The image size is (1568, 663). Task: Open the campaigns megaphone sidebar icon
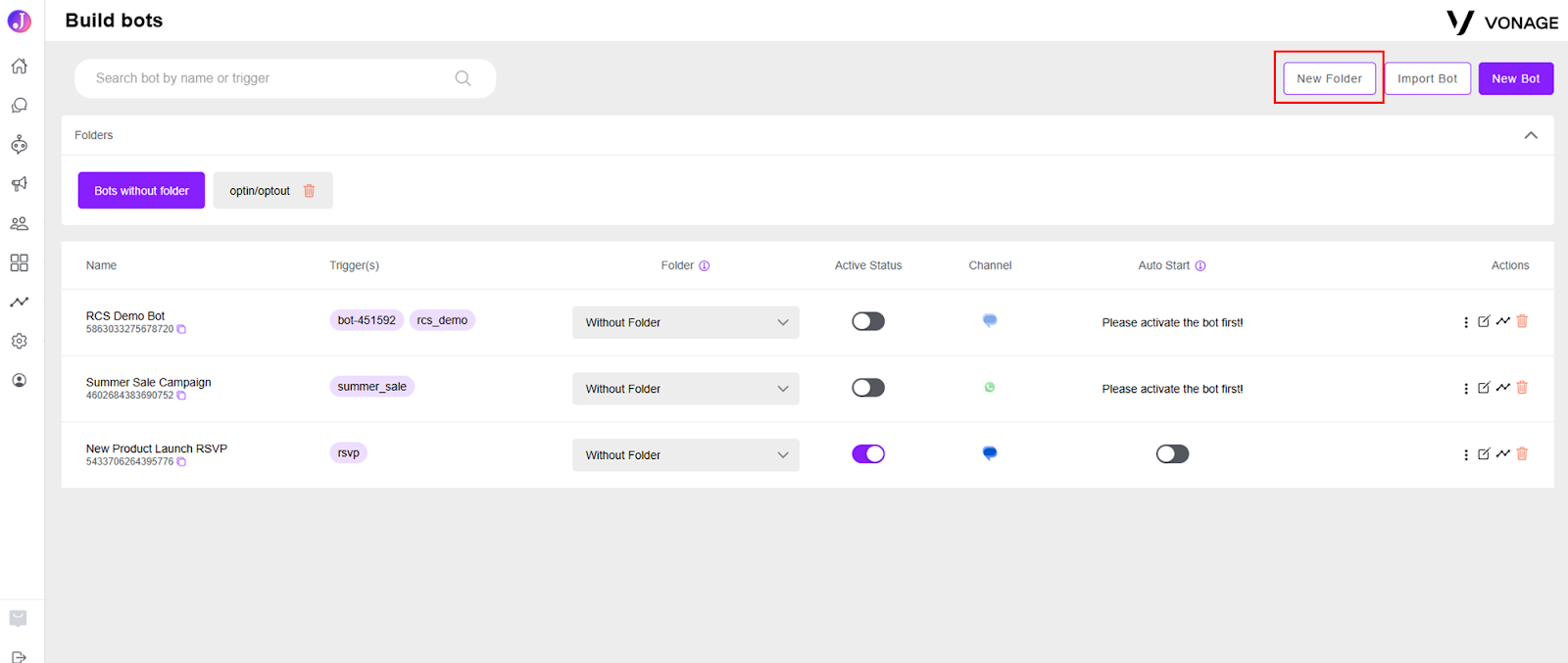[19, 184]
